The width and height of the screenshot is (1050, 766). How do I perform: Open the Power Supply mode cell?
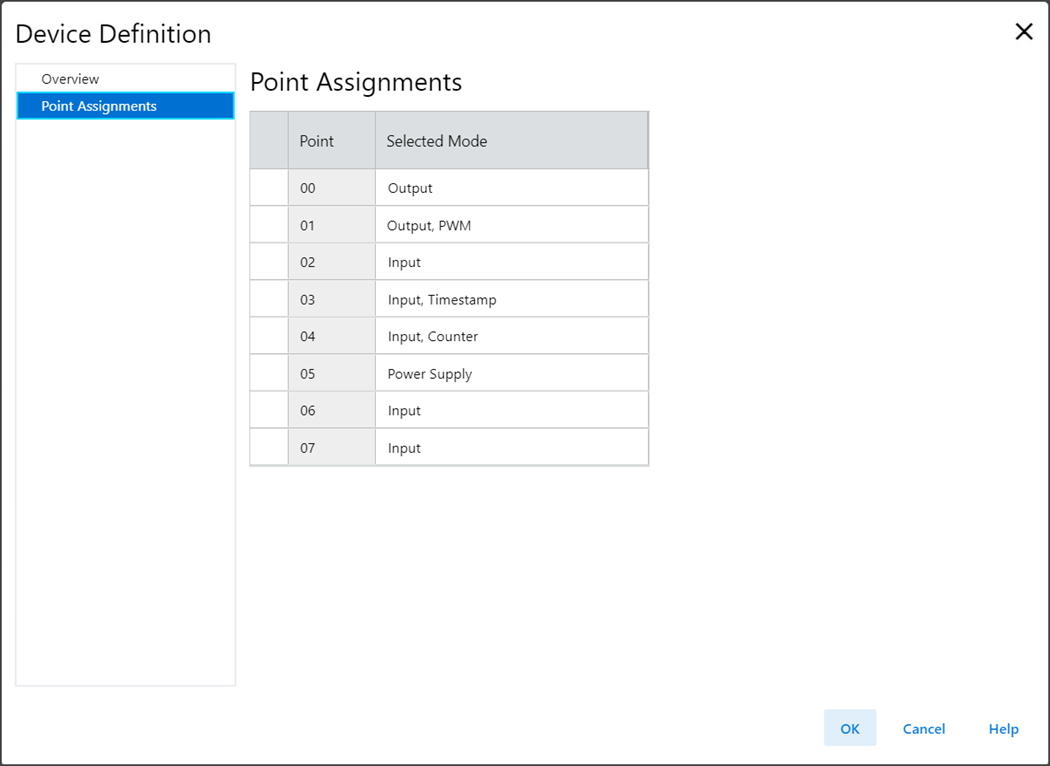[x=510, y=374]
